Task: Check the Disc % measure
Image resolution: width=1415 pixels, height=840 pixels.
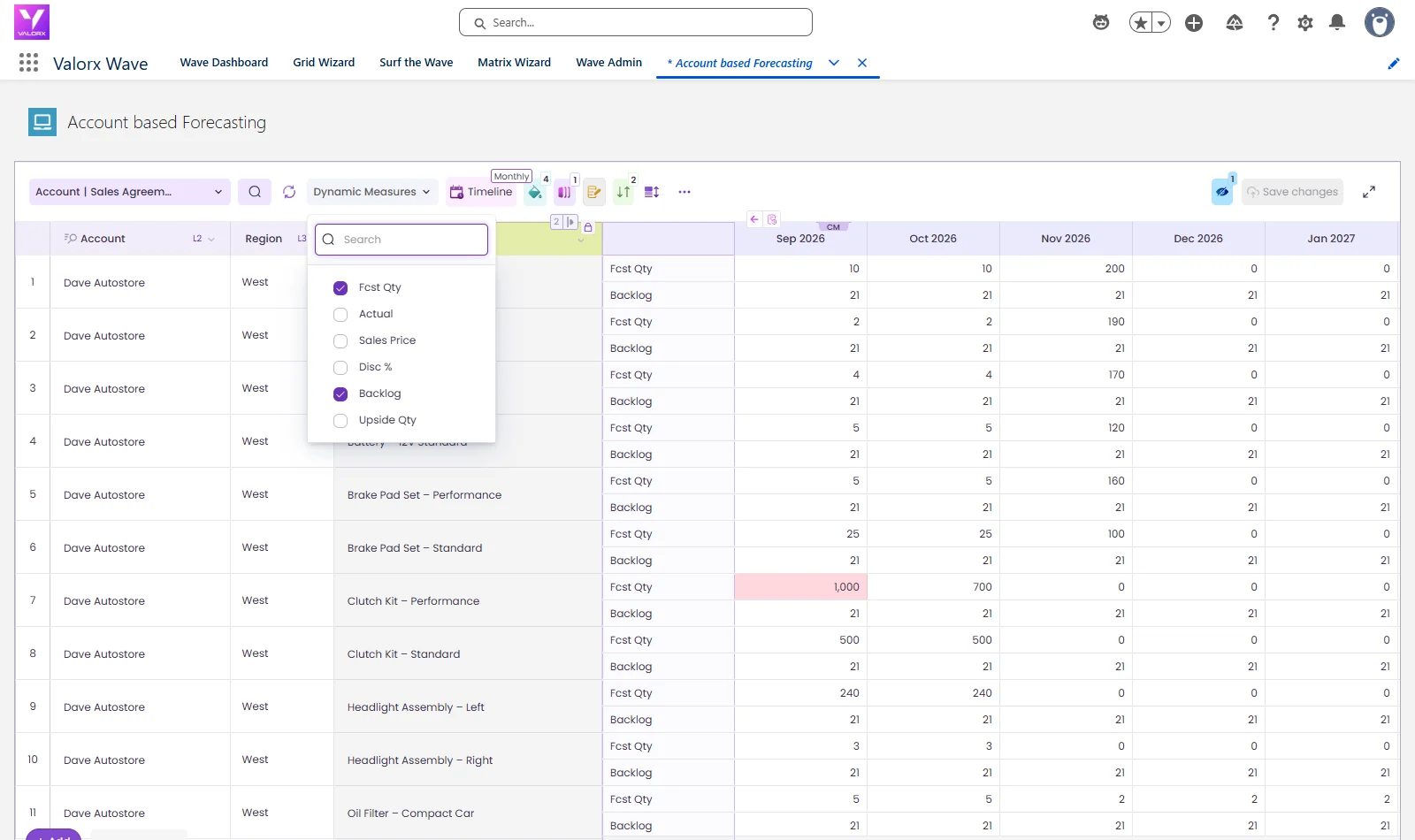Action: click(x=340, y=367)
